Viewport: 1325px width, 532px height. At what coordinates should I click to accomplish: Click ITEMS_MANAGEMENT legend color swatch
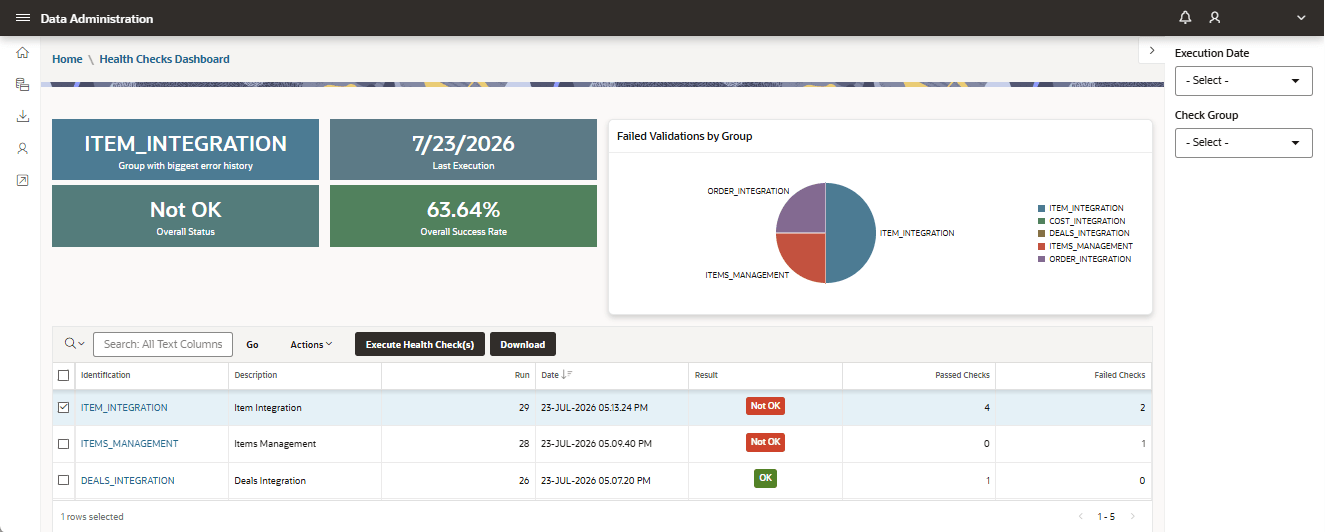click(1042, 246)
